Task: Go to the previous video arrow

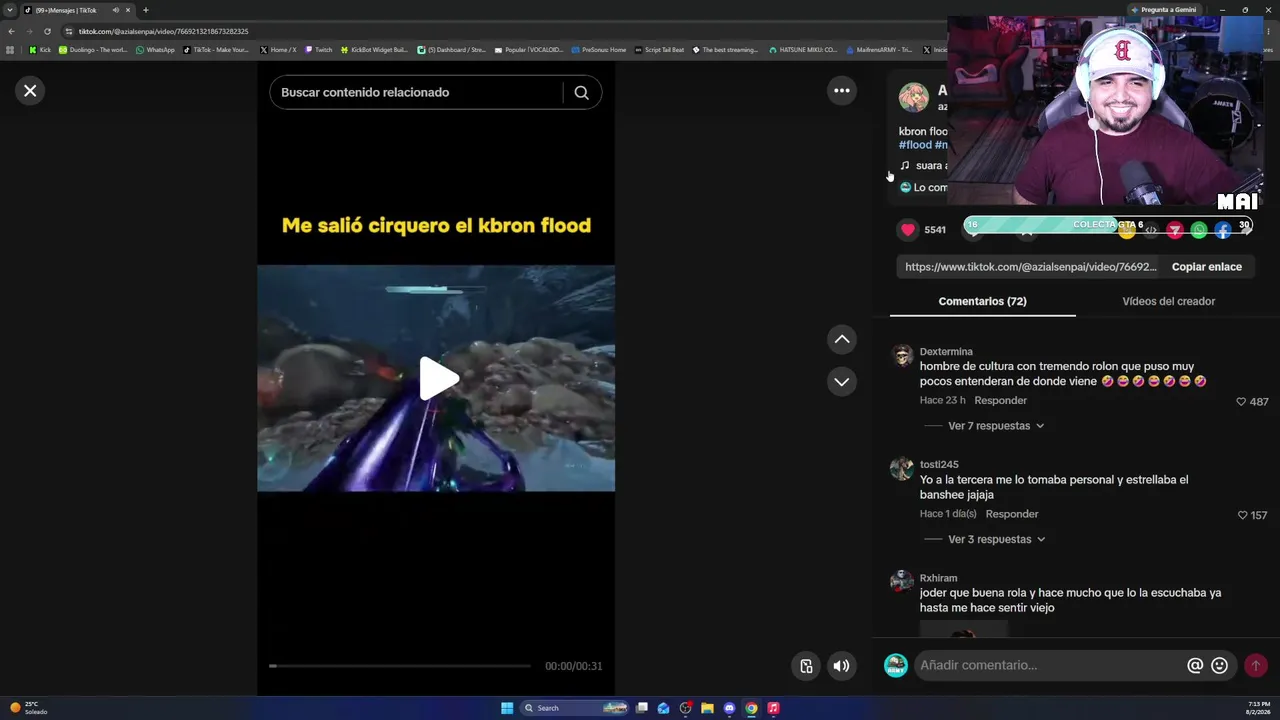Action: coord(842,340)
